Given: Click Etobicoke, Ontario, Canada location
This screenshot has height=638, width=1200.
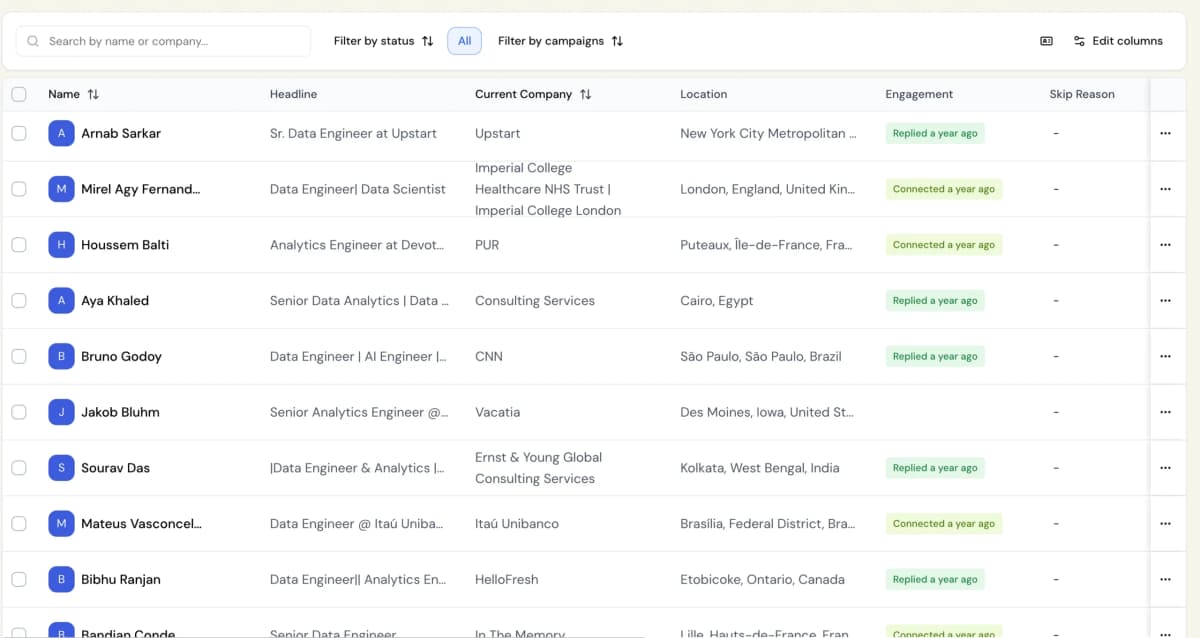Looking at the screenshot, I should point(762,580).
